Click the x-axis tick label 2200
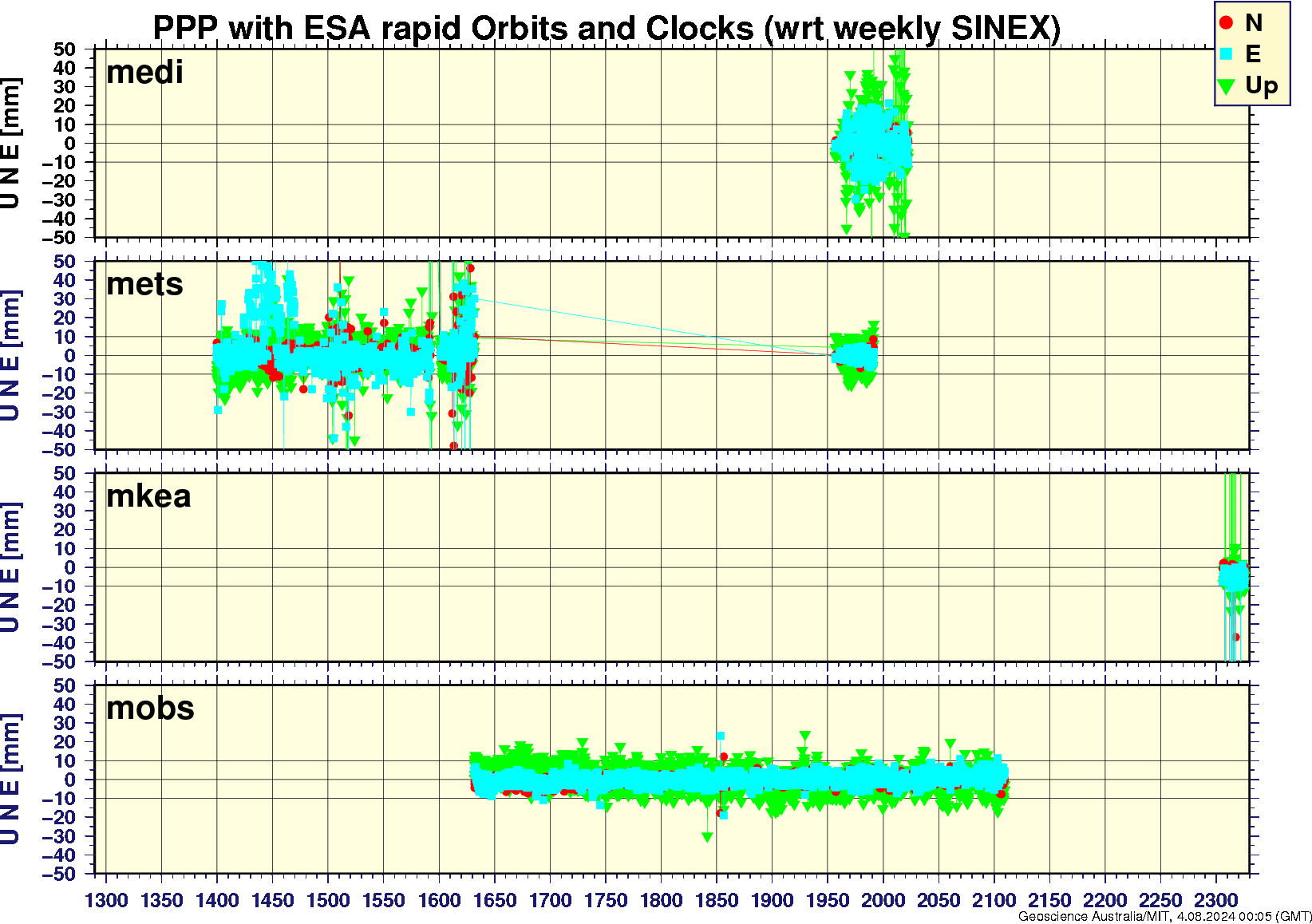This screenshot has width=1312, height=924. coord(1105,901)
